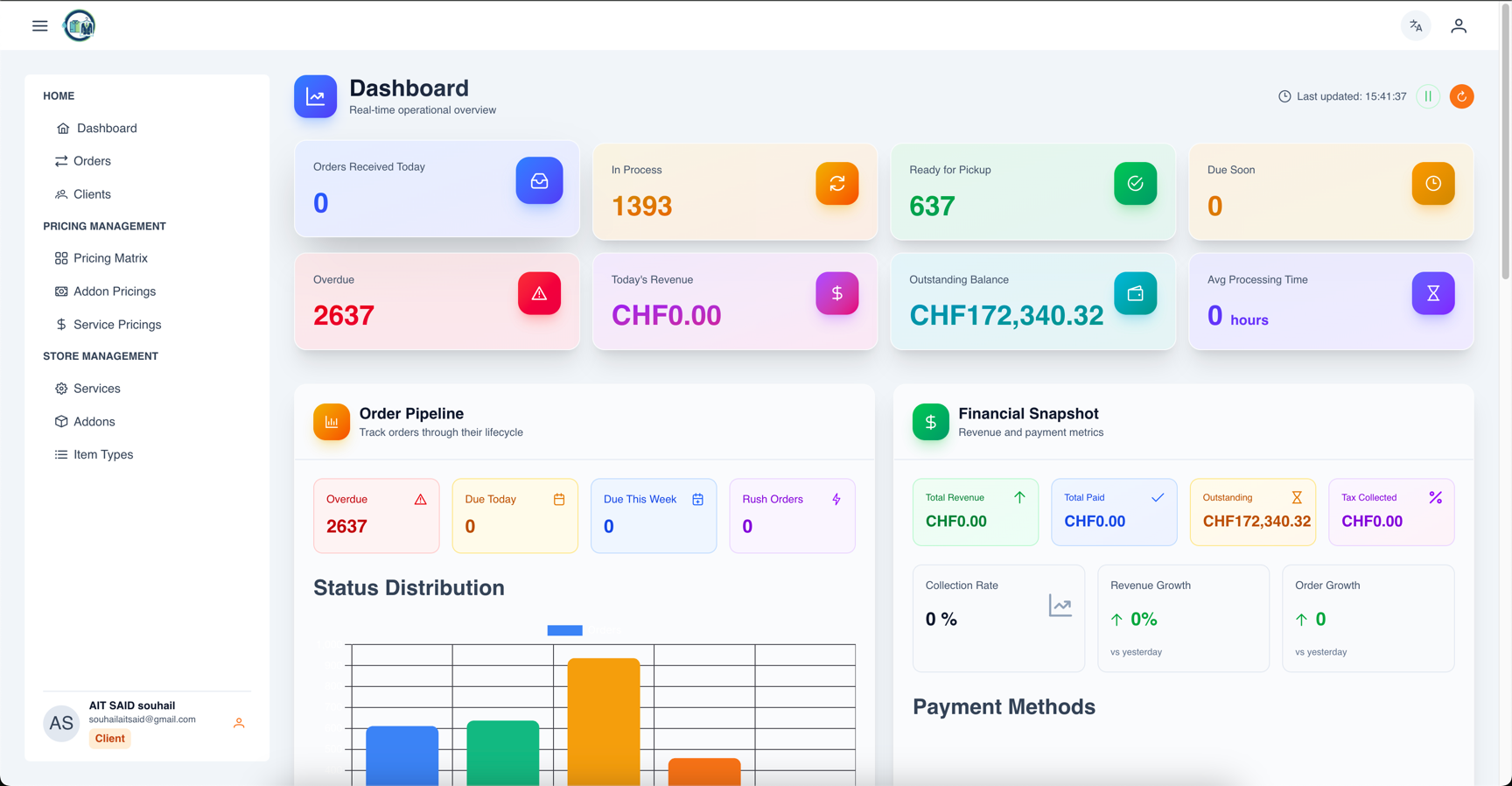This screenshot has height=786, width=1512.
Task: Click the green bar in Status Distribution
Action: (503, 753)
